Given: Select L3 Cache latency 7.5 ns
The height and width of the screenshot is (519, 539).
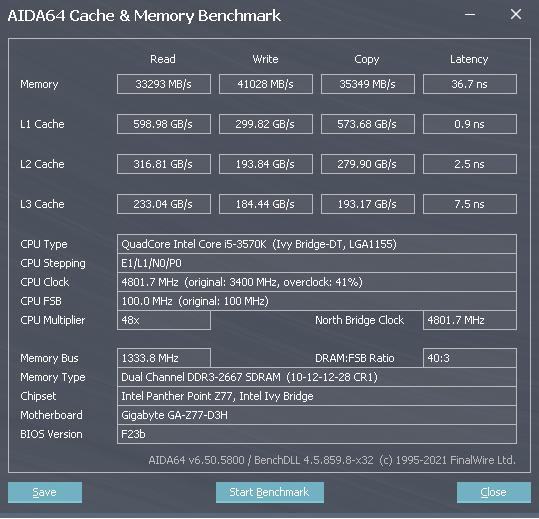Looking at the screenshot, I should (x=470, y=204).
